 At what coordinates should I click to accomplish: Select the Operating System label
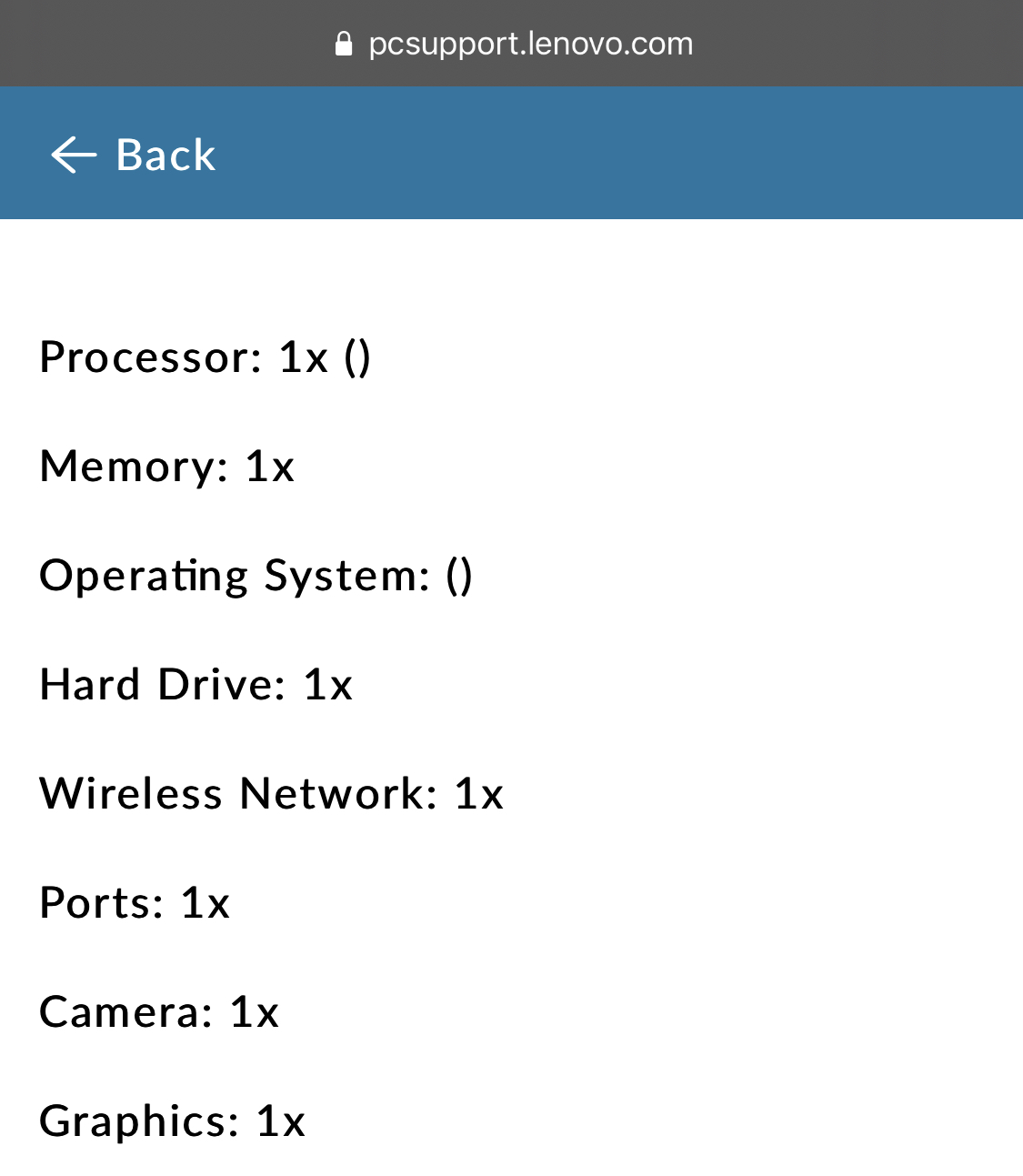point(235,575)
